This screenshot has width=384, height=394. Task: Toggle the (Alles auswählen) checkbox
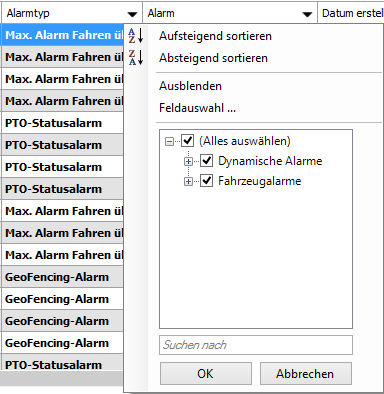click(x=188, y=141)
